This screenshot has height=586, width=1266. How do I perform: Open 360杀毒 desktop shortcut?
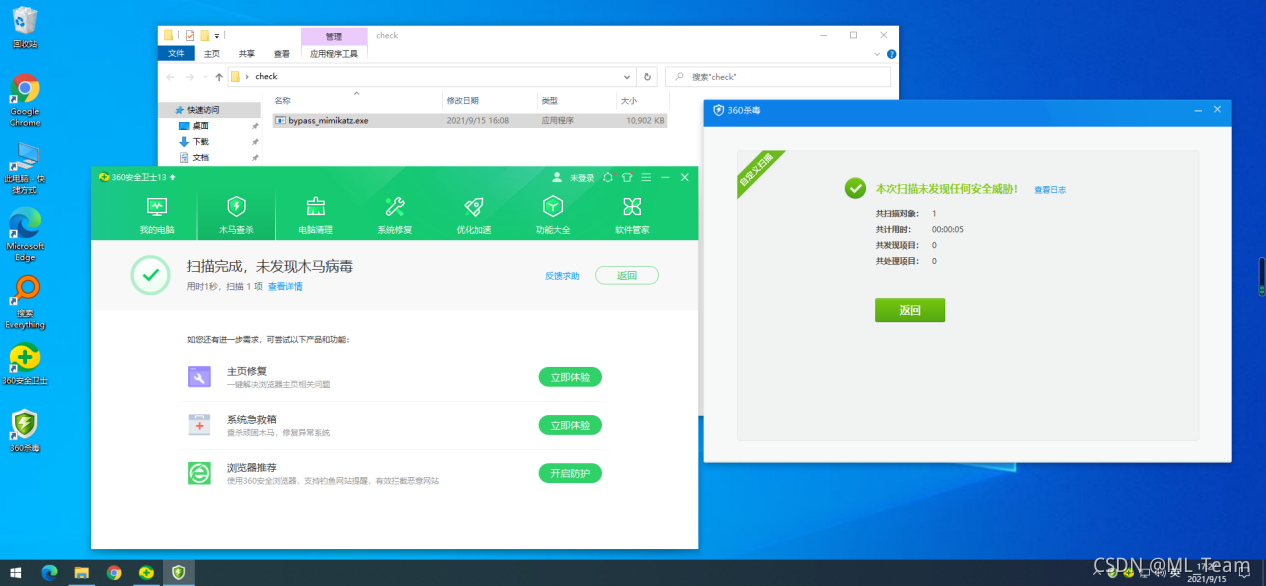pyautogui.click(x=25, y=431)
